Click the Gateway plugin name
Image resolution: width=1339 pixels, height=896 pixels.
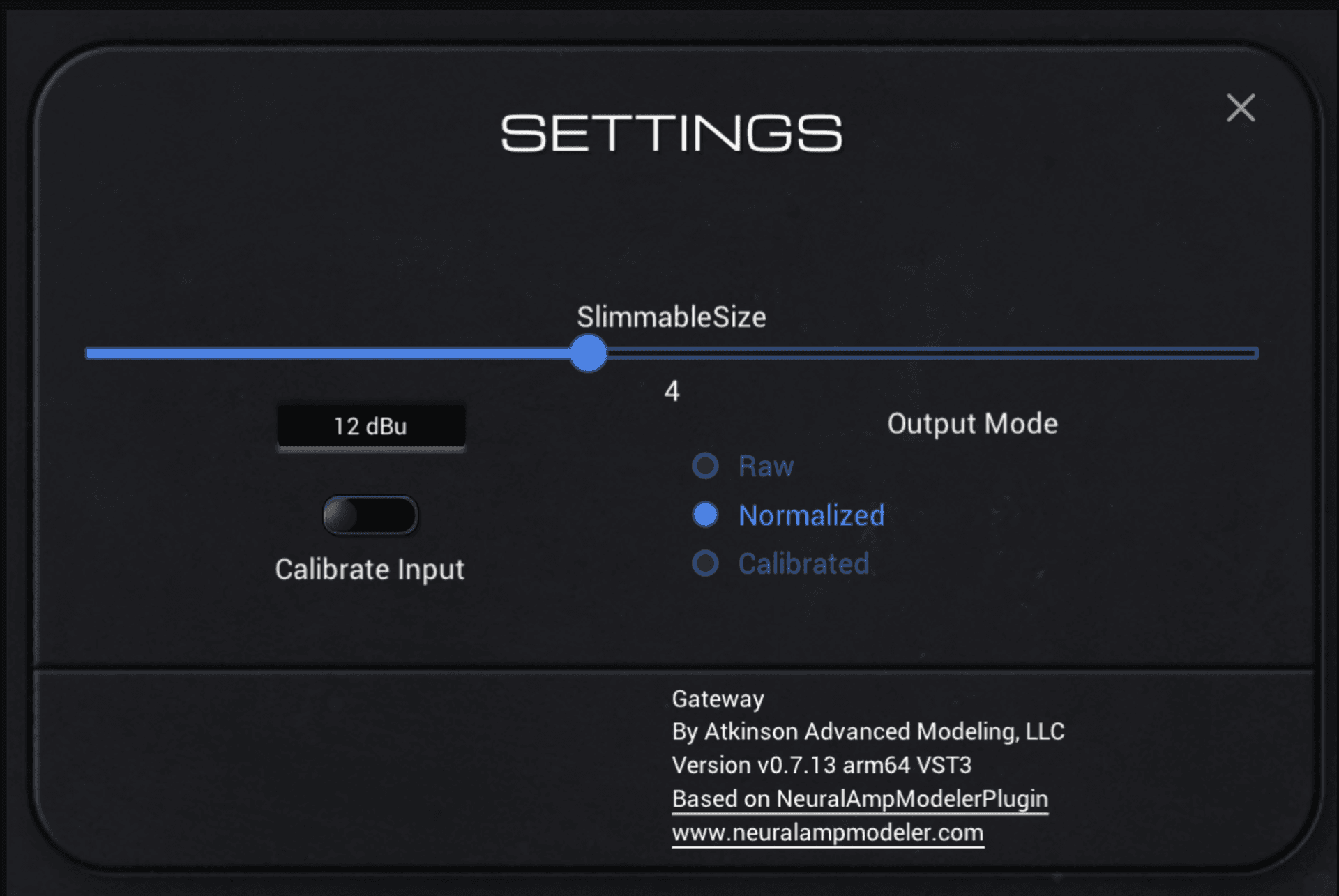pyautogui.click(x=717, y=699)
